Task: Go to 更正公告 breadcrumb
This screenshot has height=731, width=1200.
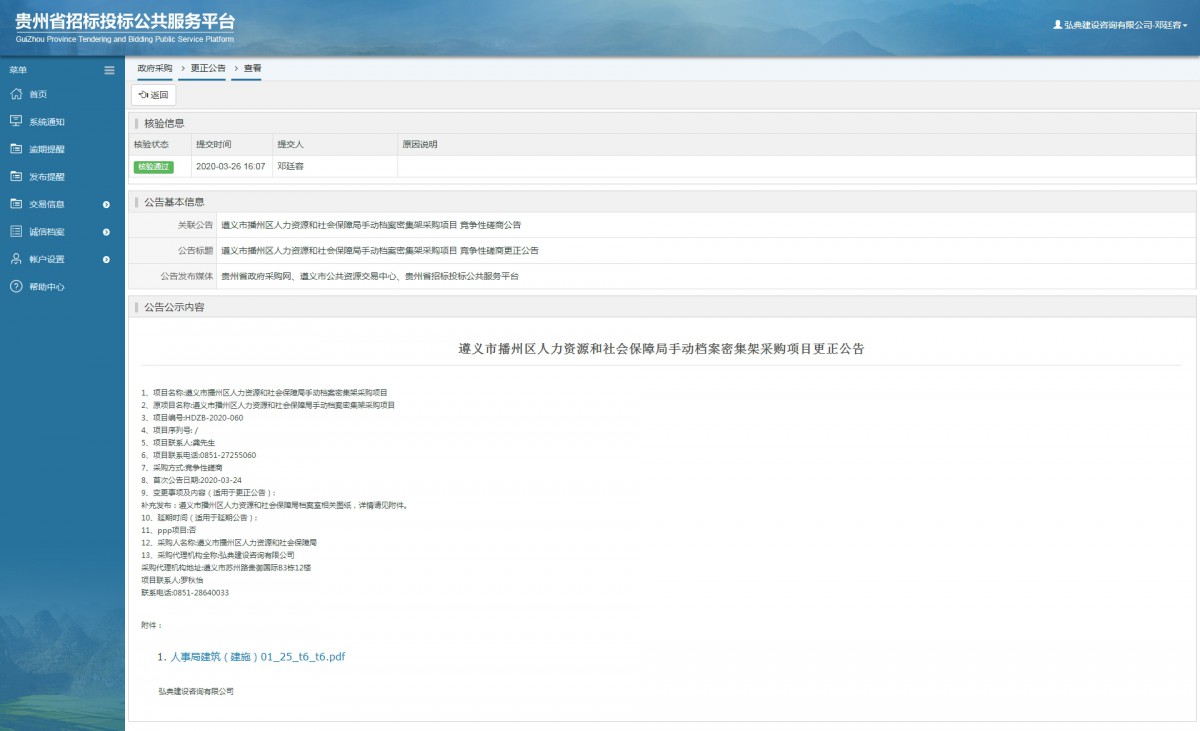Action: click(x=208, y=68)
